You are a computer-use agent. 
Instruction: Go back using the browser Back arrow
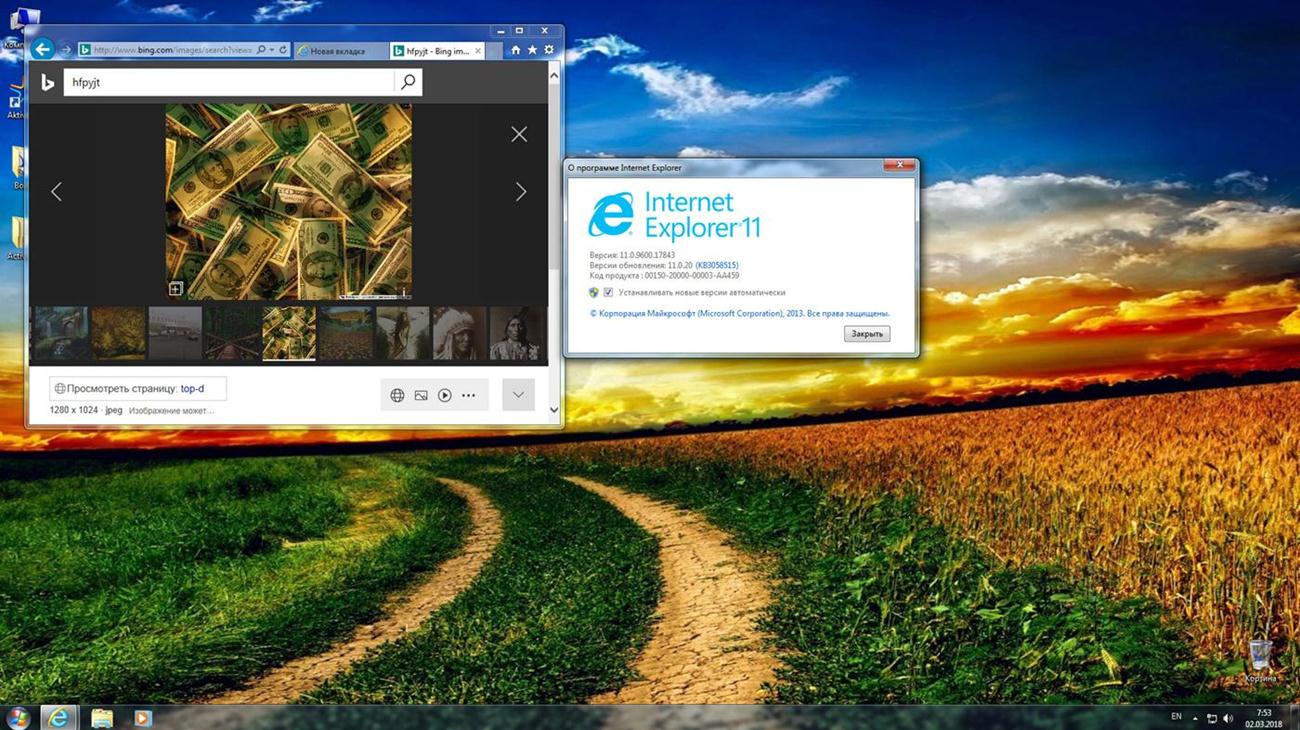(43, 49)
